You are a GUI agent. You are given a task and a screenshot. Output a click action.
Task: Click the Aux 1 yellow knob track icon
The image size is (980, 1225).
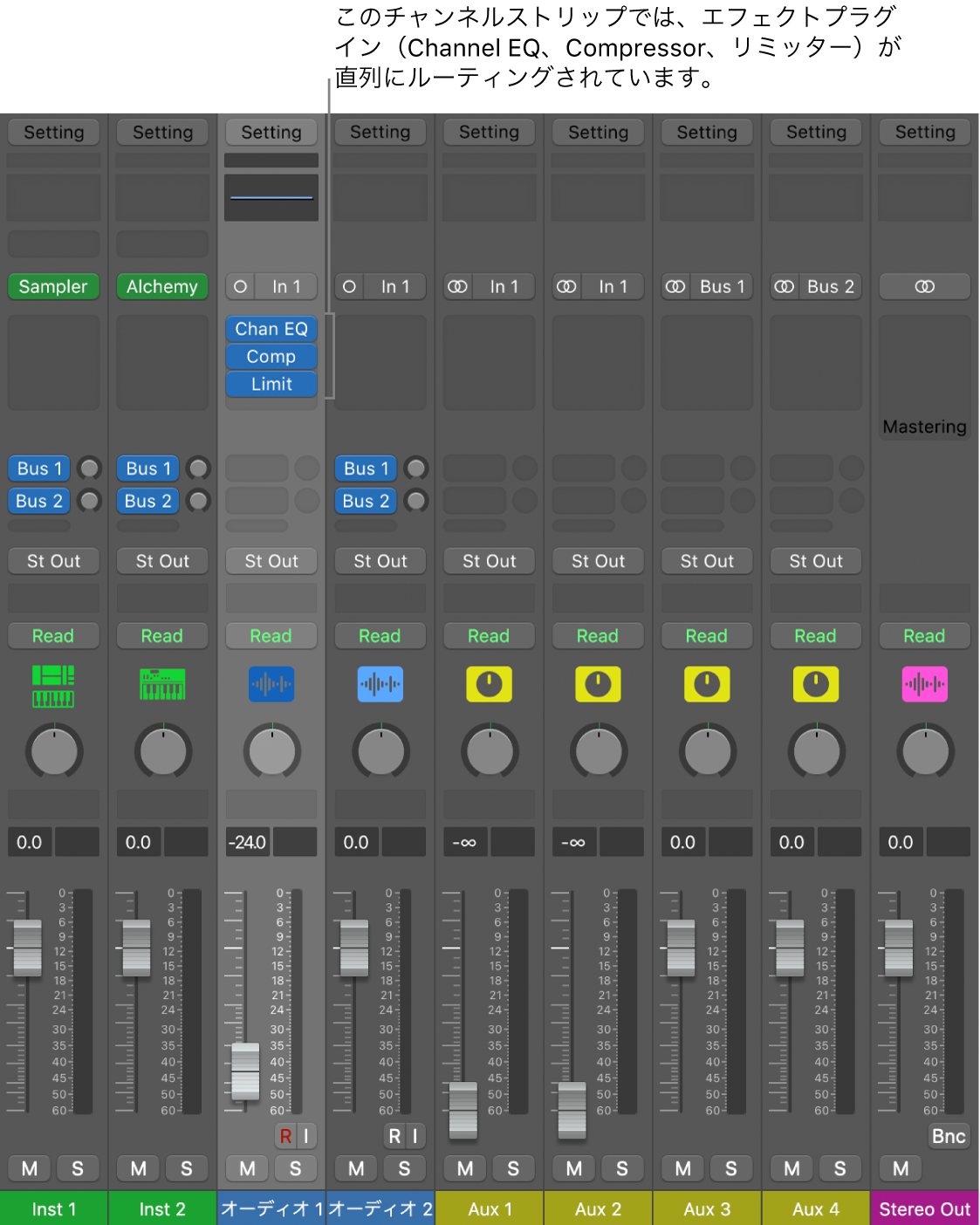[x=489, y=685]
